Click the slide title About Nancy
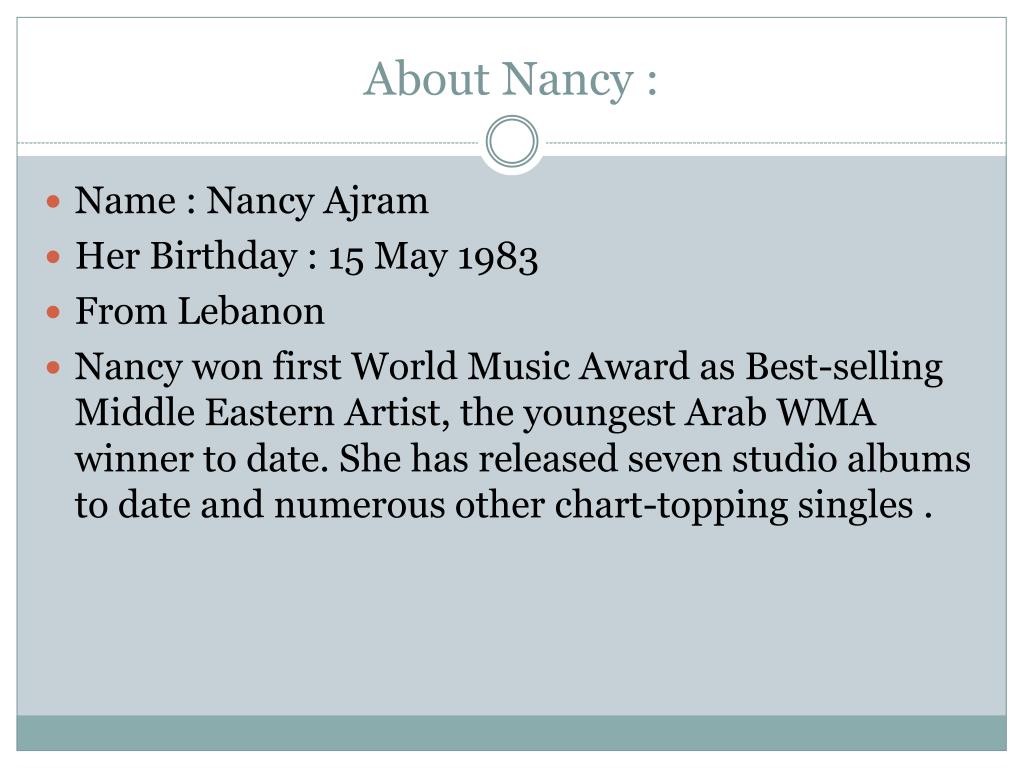The height and width of the screenshot is (768, 1024). click(510, 80)
